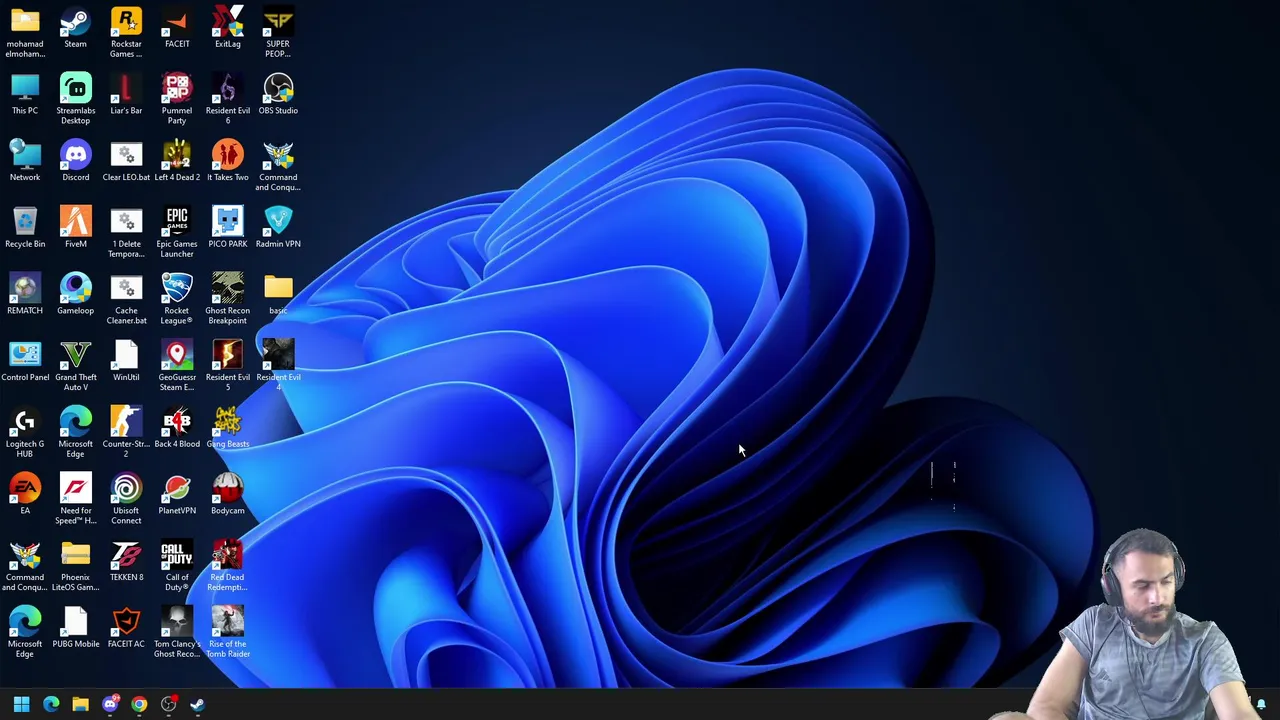The image size is (1280, 720).
Task: Select Rise of the Tomb Raider icon
Action: [x=227, y=633]
